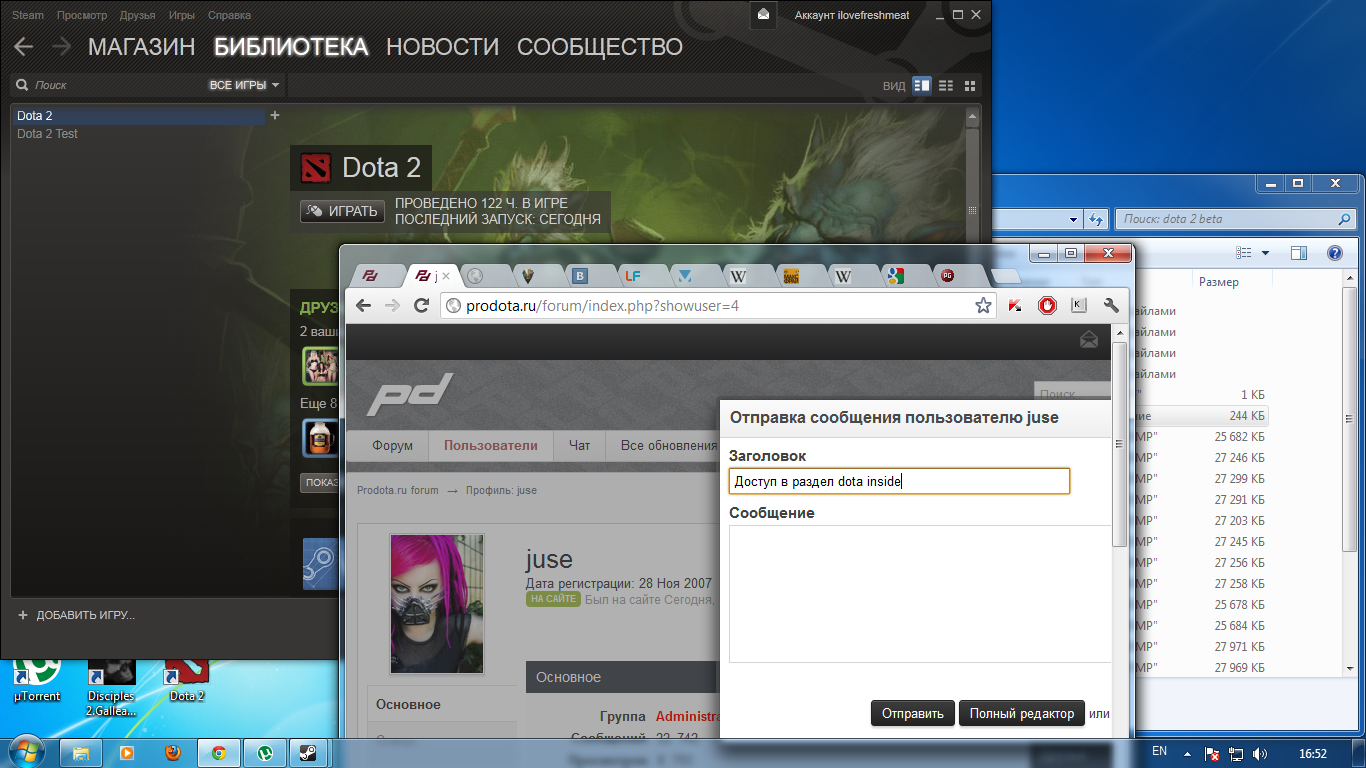Open the Форум tab on prodota
The width and height of the screenshot is (1366, 768).
coord(392,445)
